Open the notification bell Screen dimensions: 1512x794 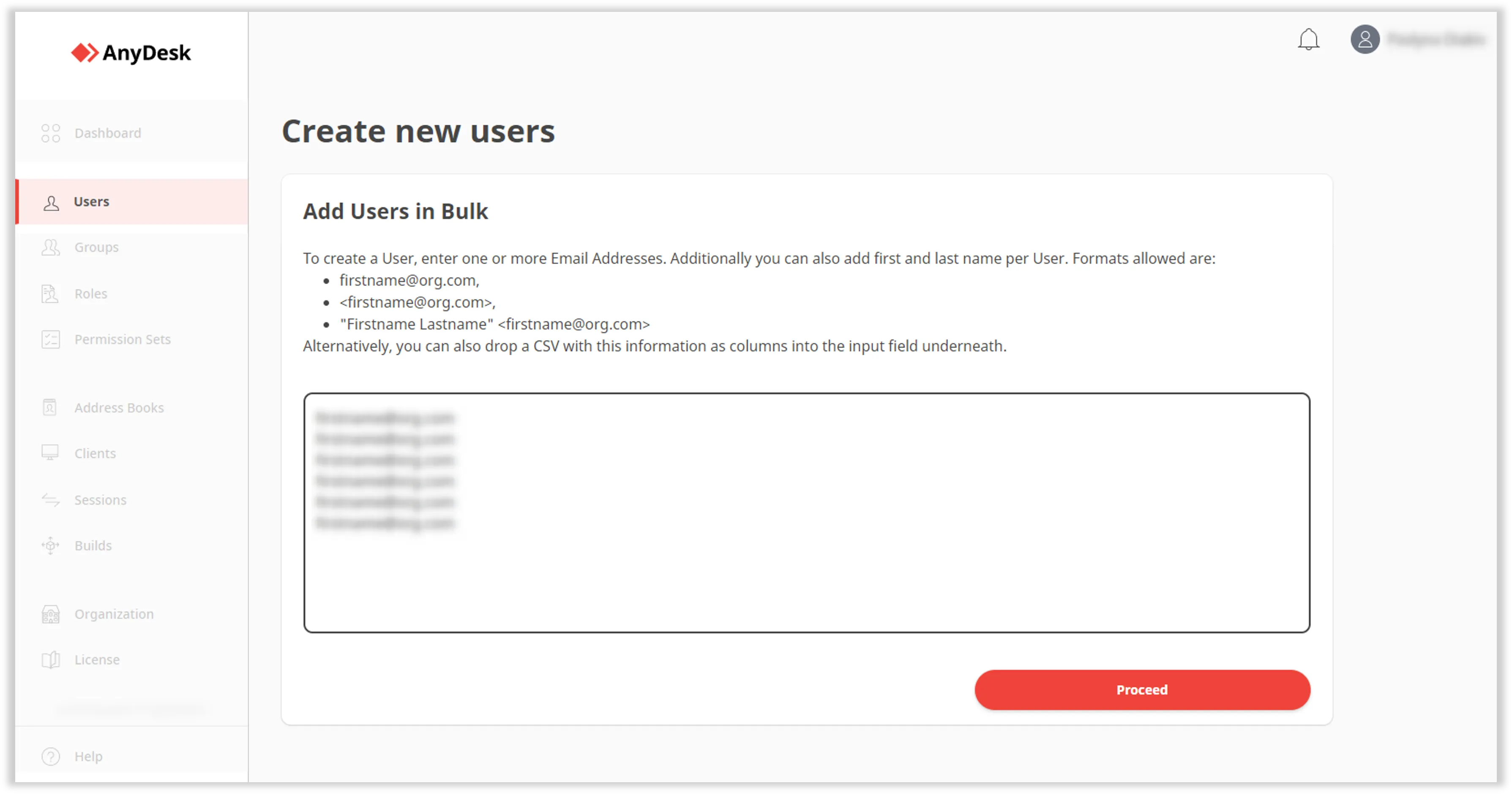(x=1308, y=40)
